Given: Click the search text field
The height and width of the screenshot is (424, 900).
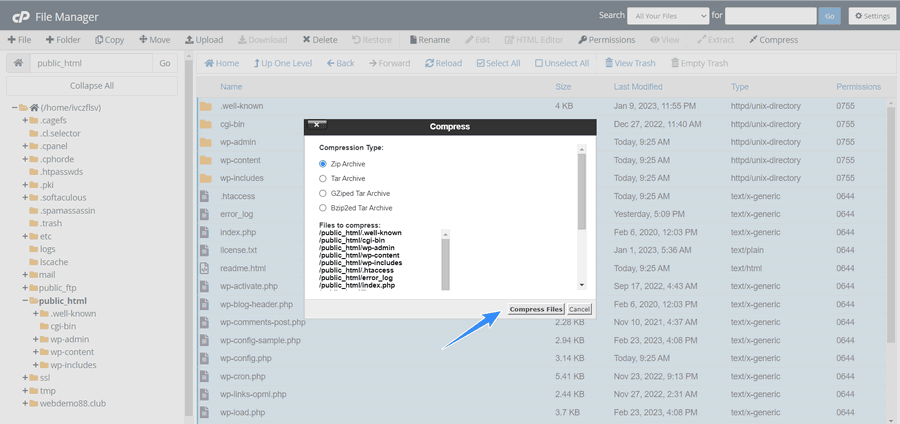Looking at the screenshot, I should coord(771,16).
